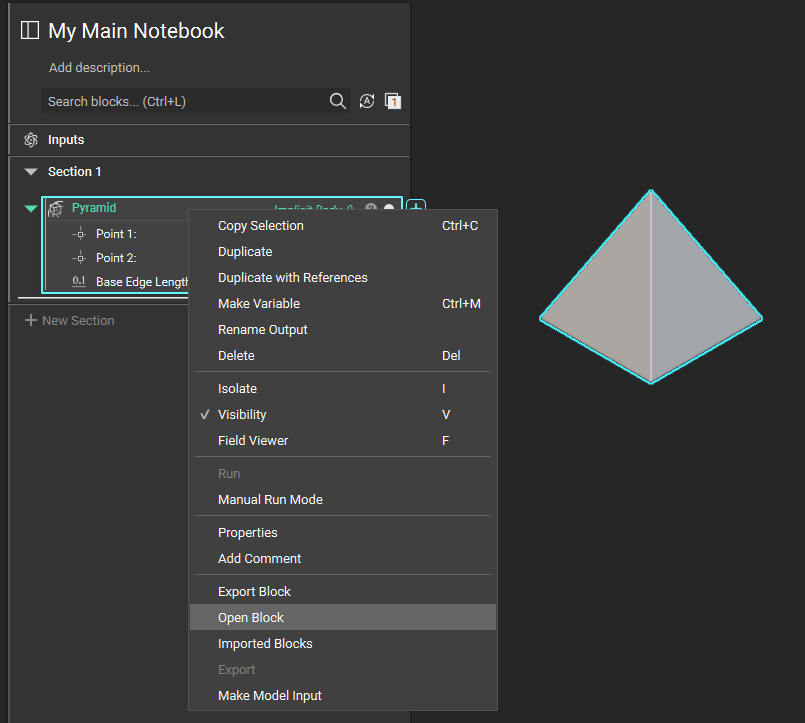Select the Base Edge Length row
Image resolution: width=805 pixels, height=723 pixels.
tap(118, 281)
